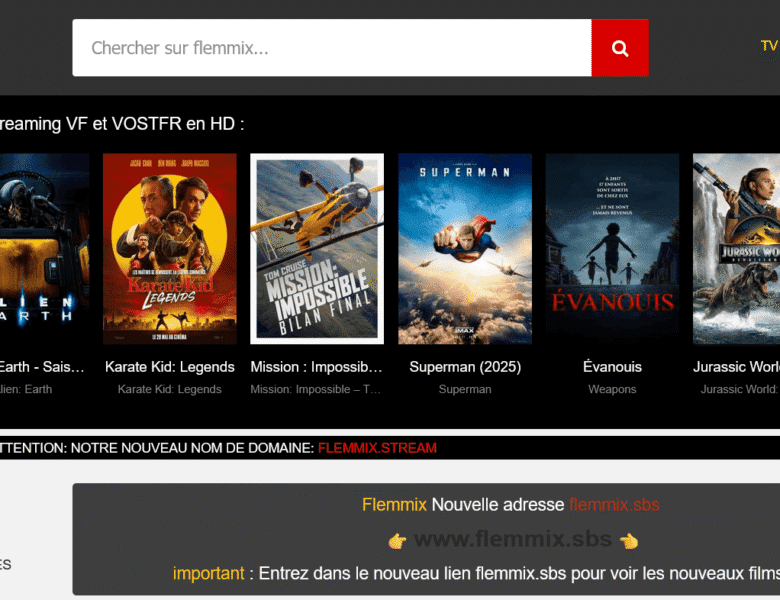Focus the "Chercher sur flemmix..." search field
Viewport: 780px width, 600px height.
(x=331, y=48)
